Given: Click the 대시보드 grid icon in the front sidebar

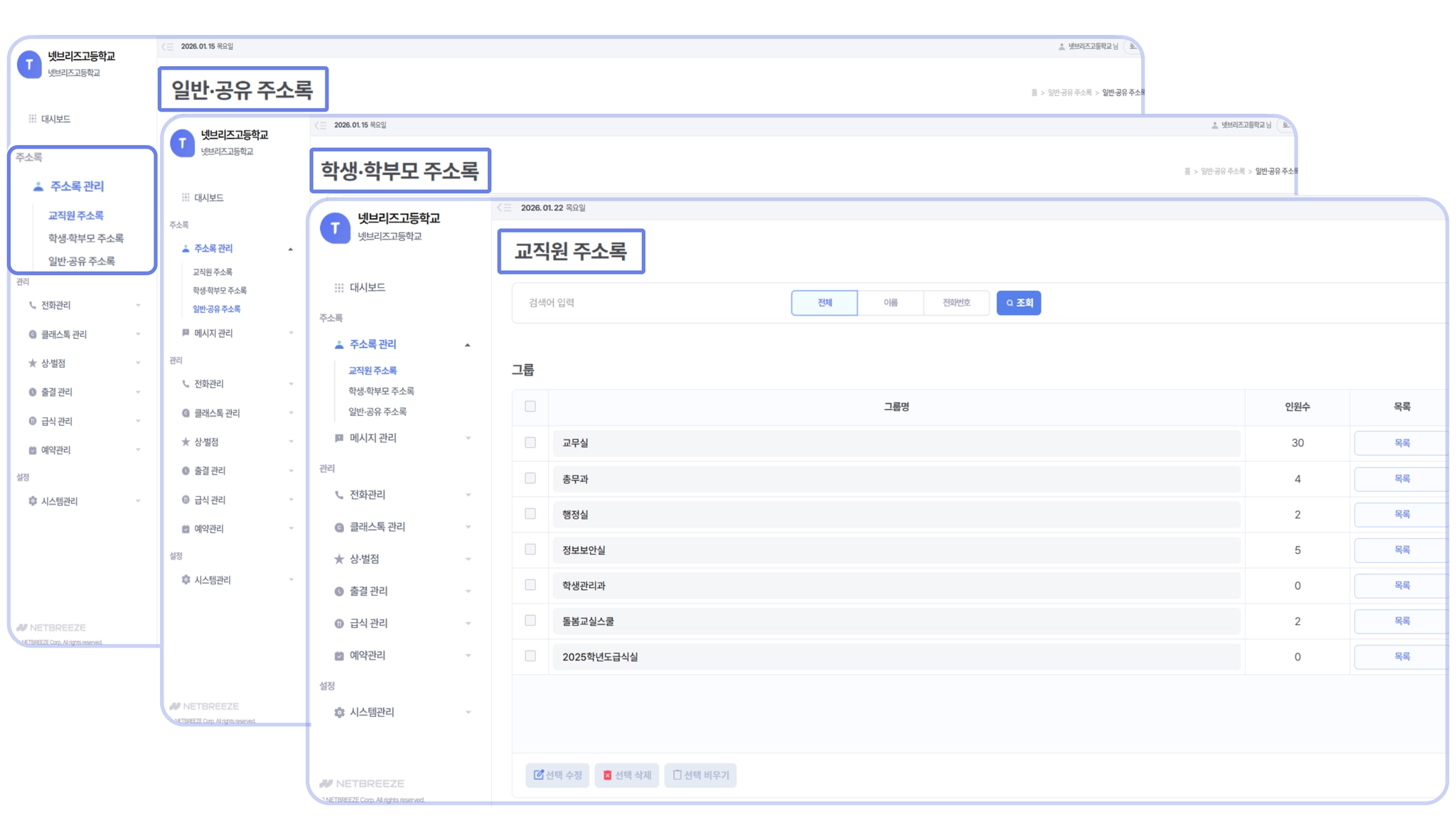Looking at the screenshot, I should (x=339, y=287).
